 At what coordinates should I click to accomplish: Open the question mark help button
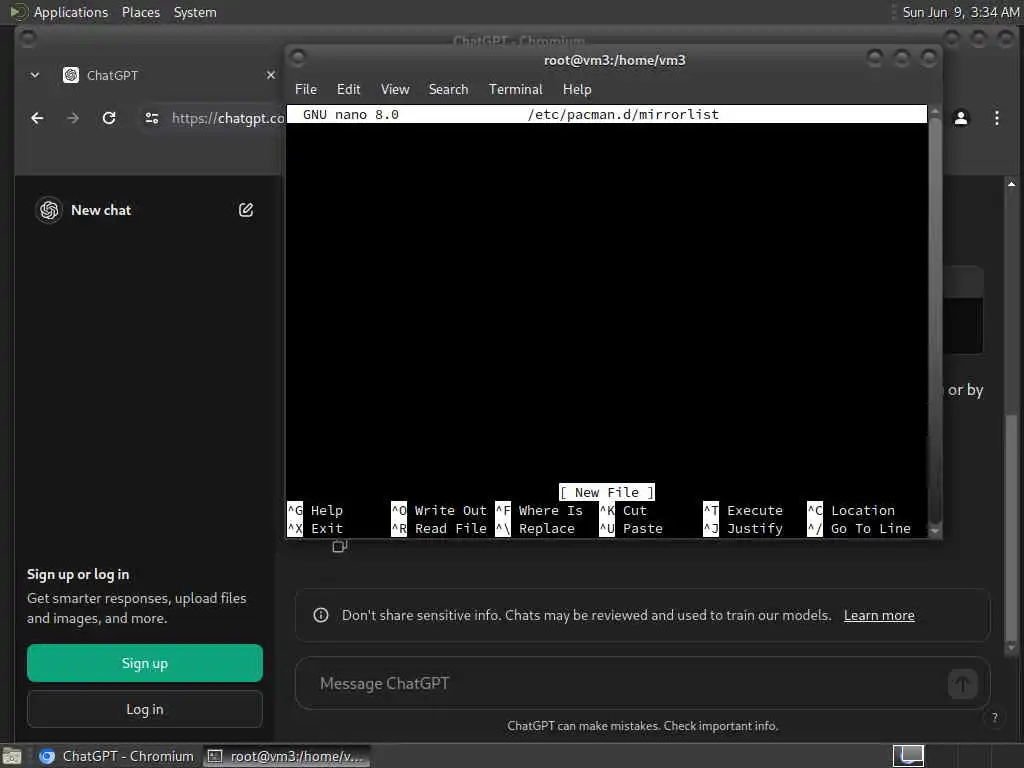[995, 718]
